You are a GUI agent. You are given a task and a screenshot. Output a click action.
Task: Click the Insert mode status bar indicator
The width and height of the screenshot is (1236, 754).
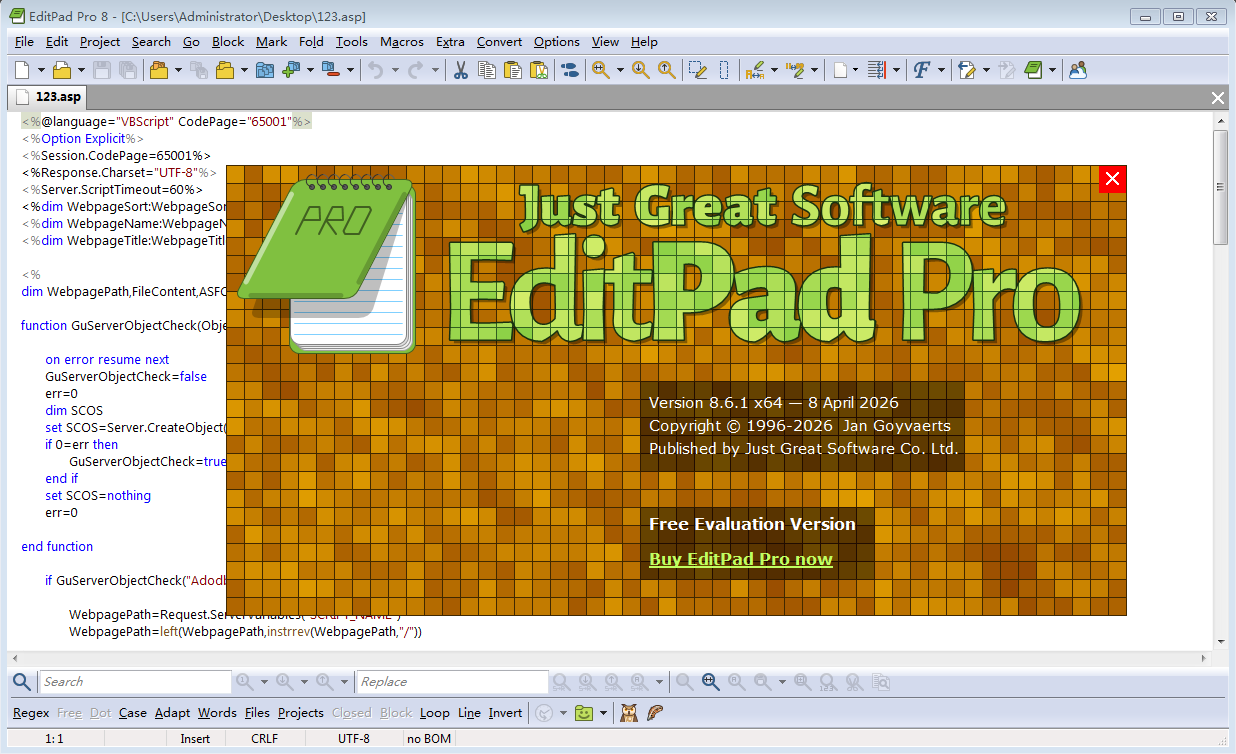tap(195, 739)
